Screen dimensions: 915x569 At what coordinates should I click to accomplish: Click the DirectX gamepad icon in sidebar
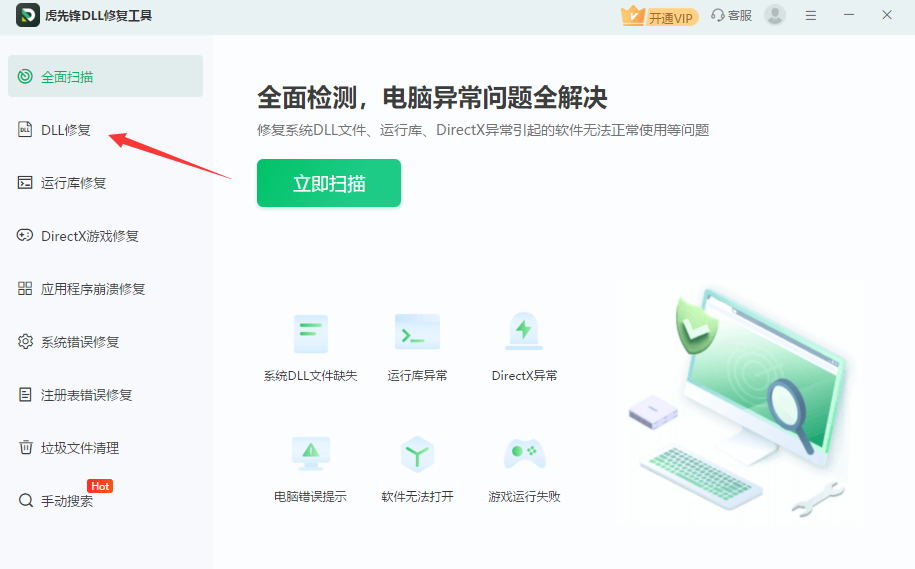pos(25,235)
